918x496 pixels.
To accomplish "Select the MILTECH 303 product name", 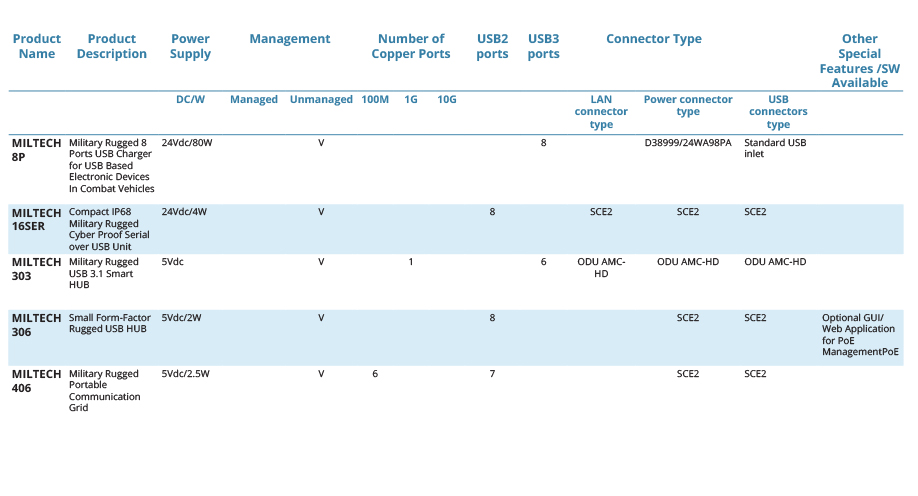I will coord(36,269).
